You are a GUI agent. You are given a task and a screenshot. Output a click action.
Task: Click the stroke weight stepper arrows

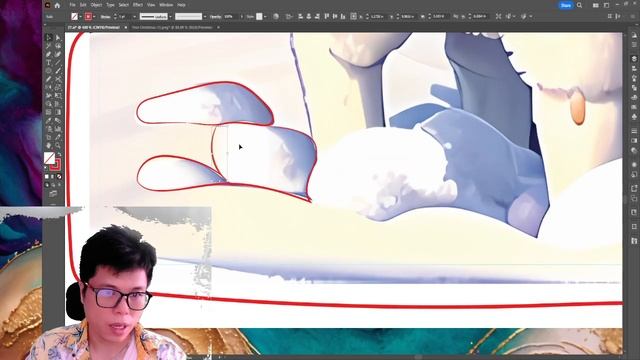click(x=115, y=16)
